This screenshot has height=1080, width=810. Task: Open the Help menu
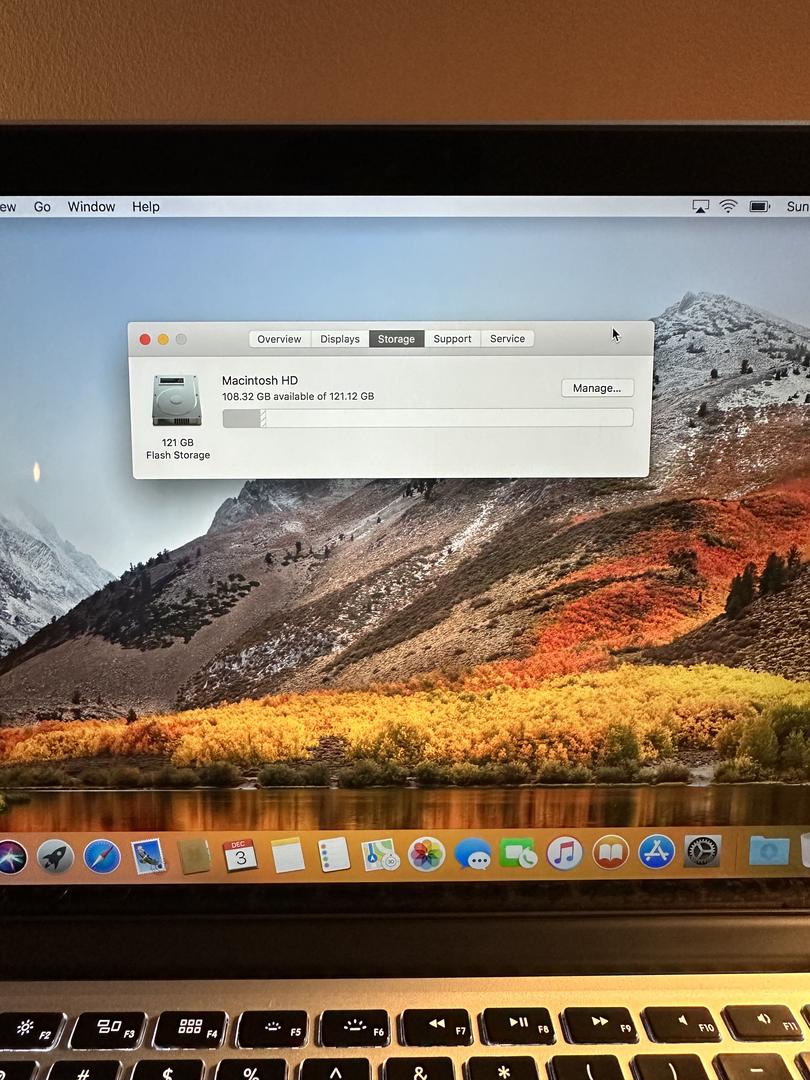coord(145,207)
